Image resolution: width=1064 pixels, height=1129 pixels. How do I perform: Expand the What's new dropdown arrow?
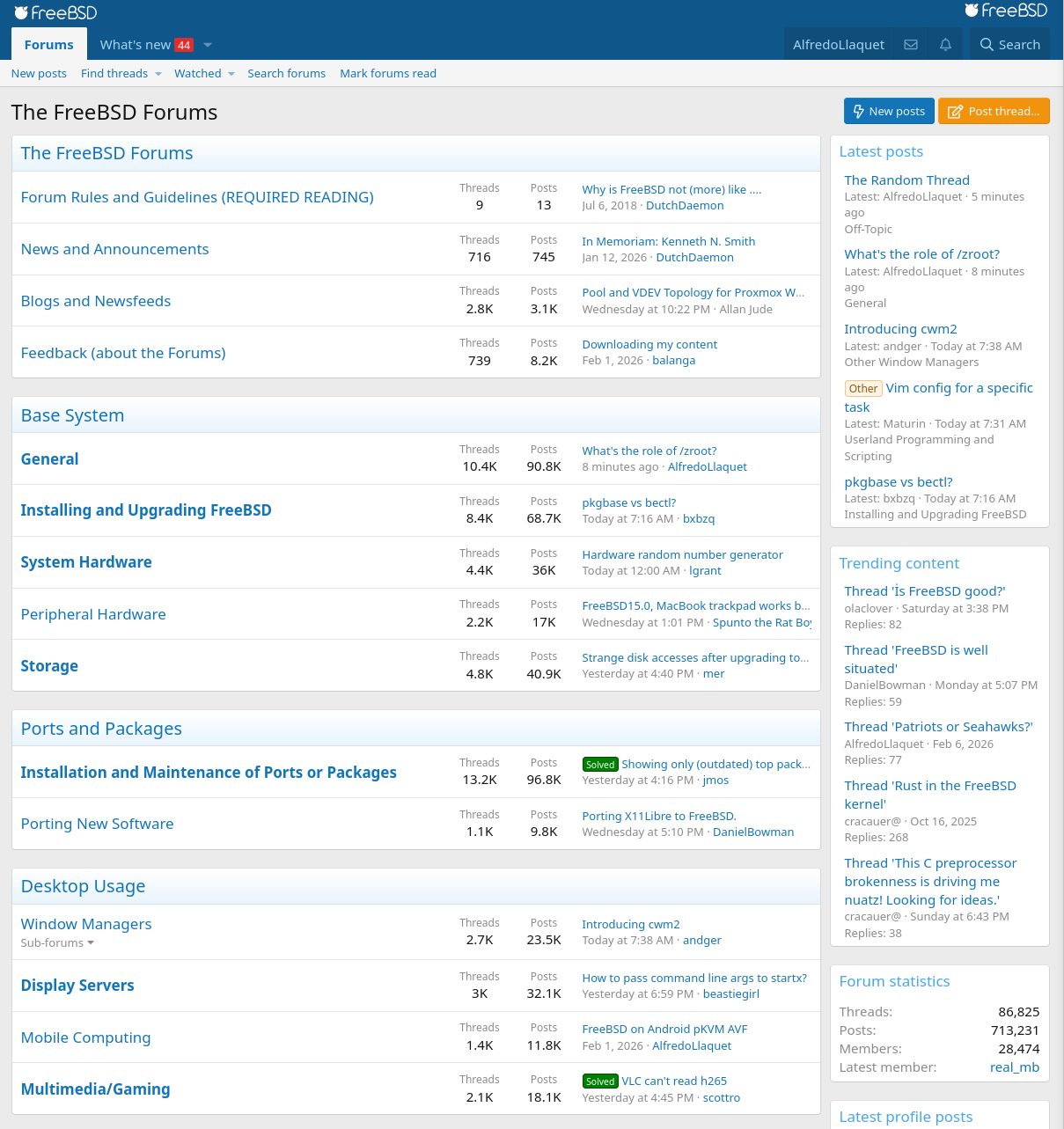point(207,44)
